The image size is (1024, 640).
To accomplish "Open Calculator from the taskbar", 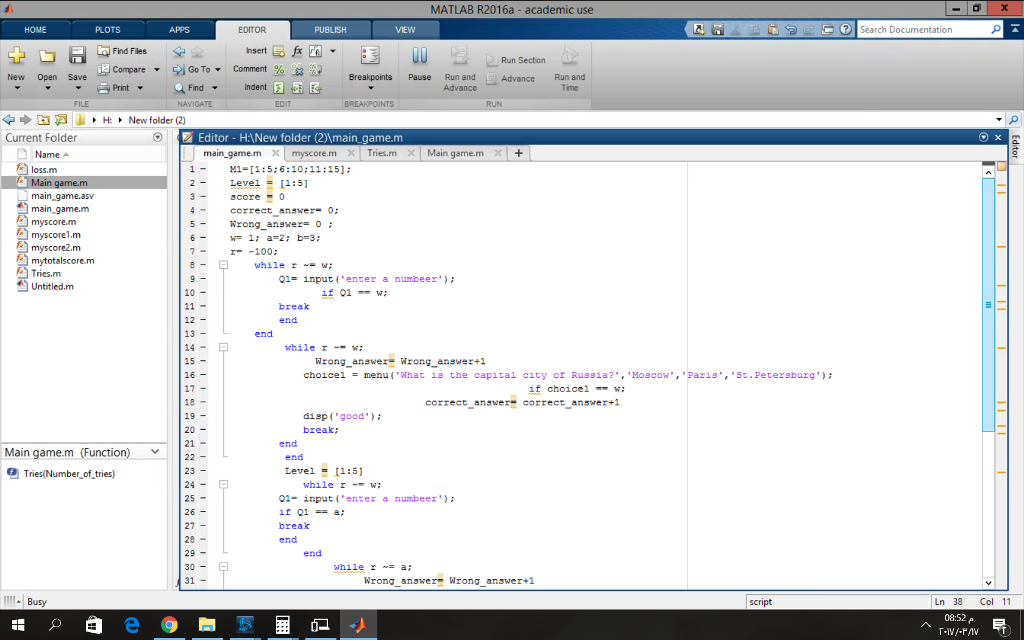I will tap(282, 625).
